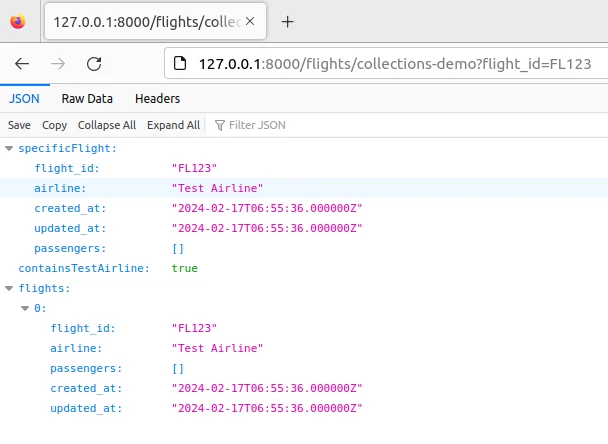608x444 pixels.
Task: Collapse the specificFlight node
Action: (x=10, y=148)
